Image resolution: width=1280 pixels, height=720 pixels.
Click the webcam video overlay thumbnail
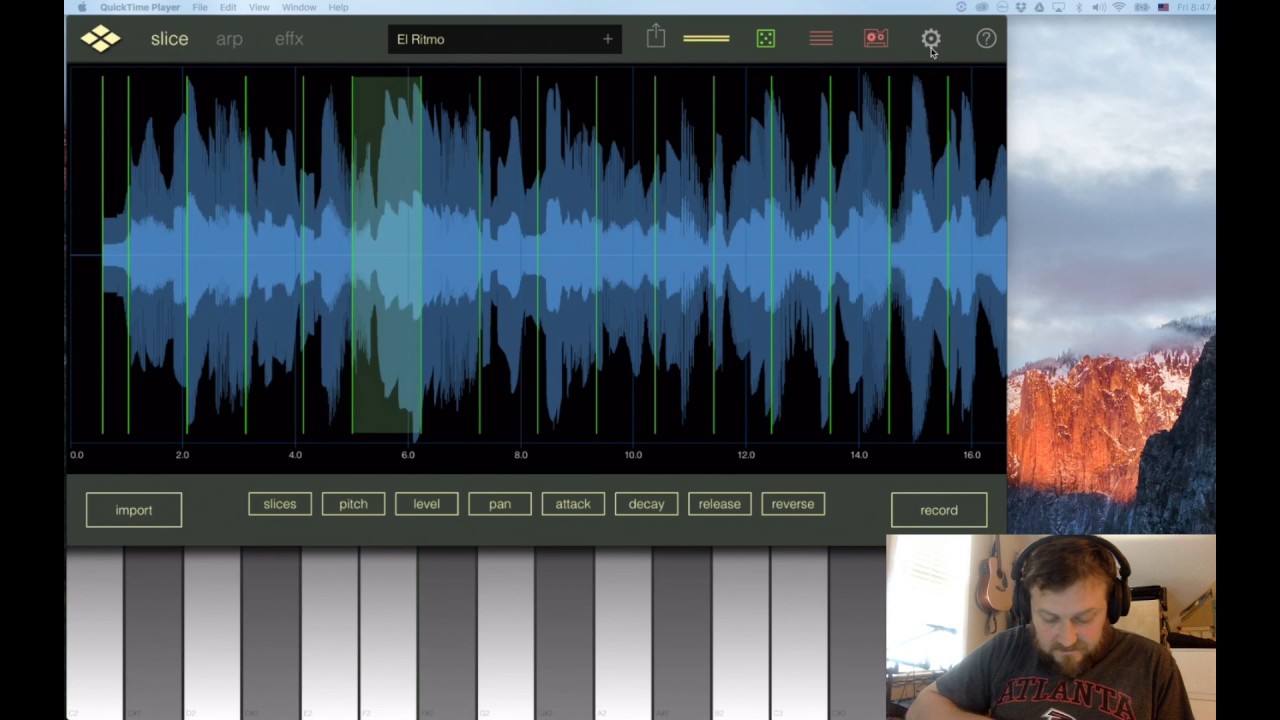tap(1051, 627)
